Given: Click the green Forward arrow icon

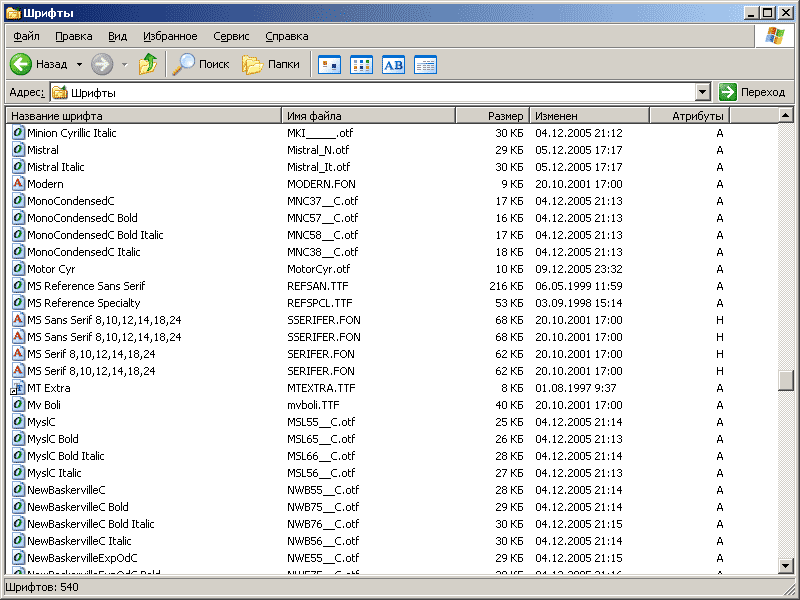Looking at the screenshot, I should pos(102,64).
